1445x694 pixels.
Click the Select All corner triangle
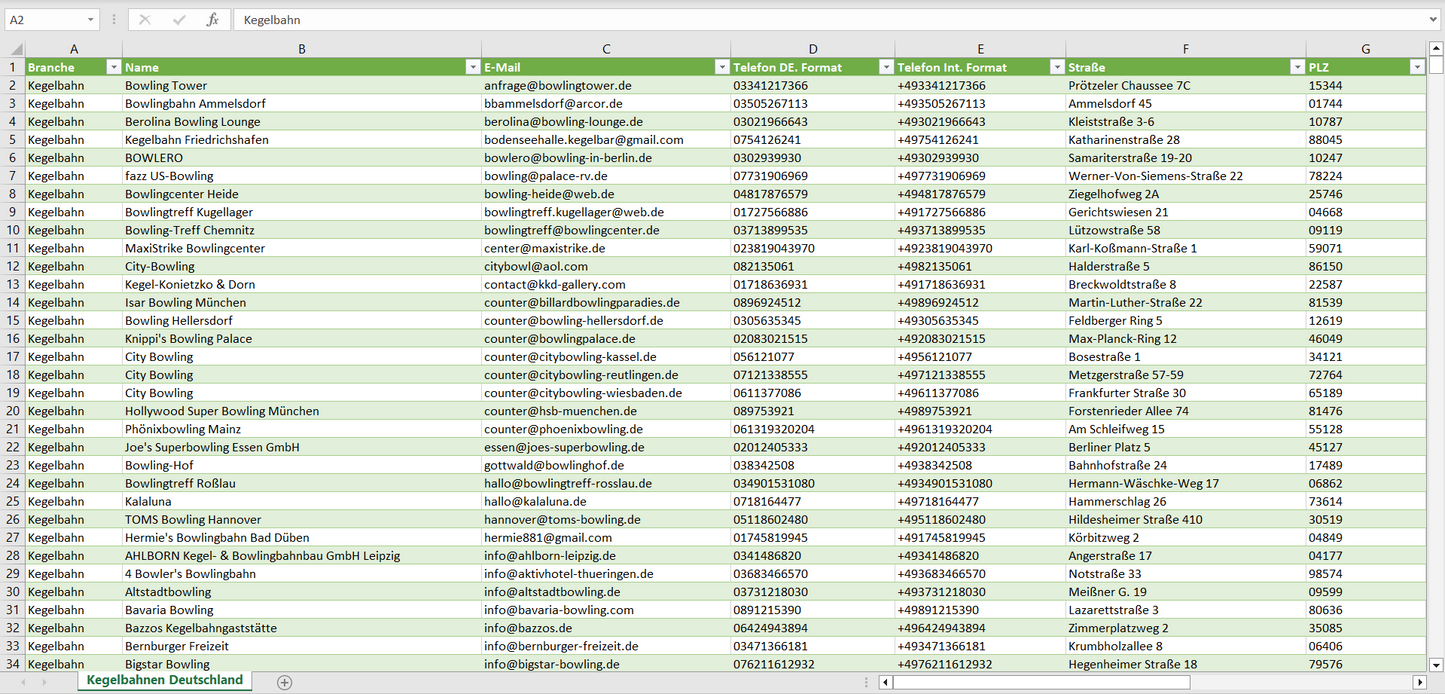(13, 49)
